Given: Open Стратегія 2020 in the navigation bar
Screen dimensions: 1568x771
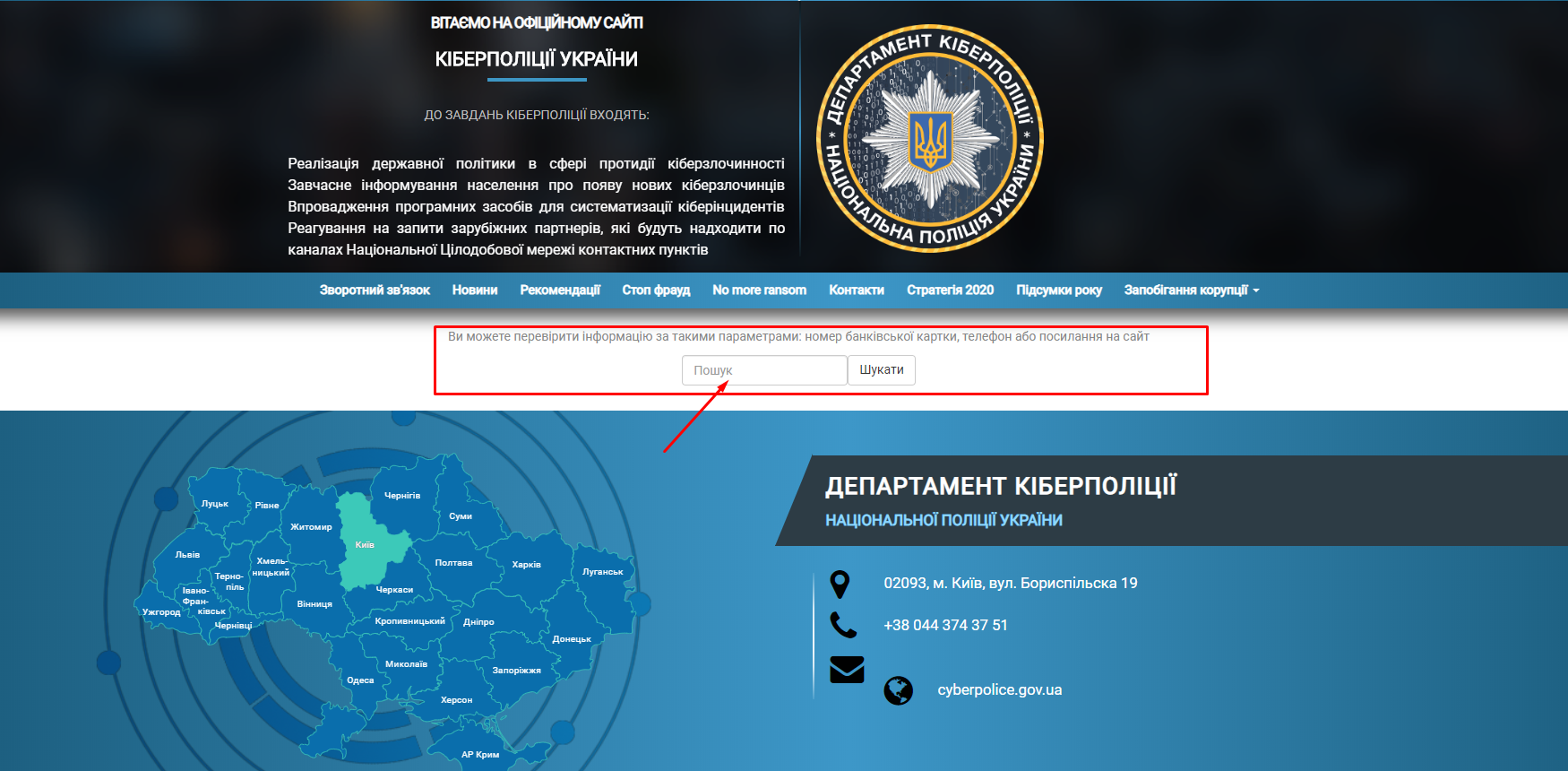Looking at the screenshot, I should point(950,290).
